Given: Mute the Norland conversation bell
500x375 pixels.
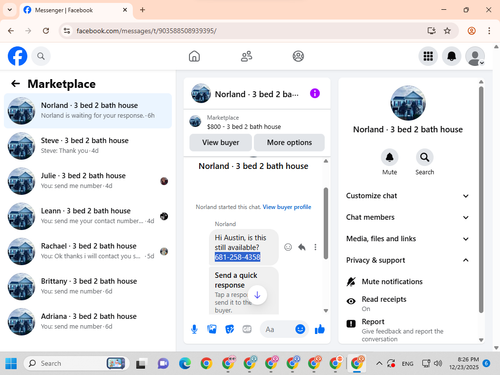Looking at the screenshot, I should (x=389, y=157).
